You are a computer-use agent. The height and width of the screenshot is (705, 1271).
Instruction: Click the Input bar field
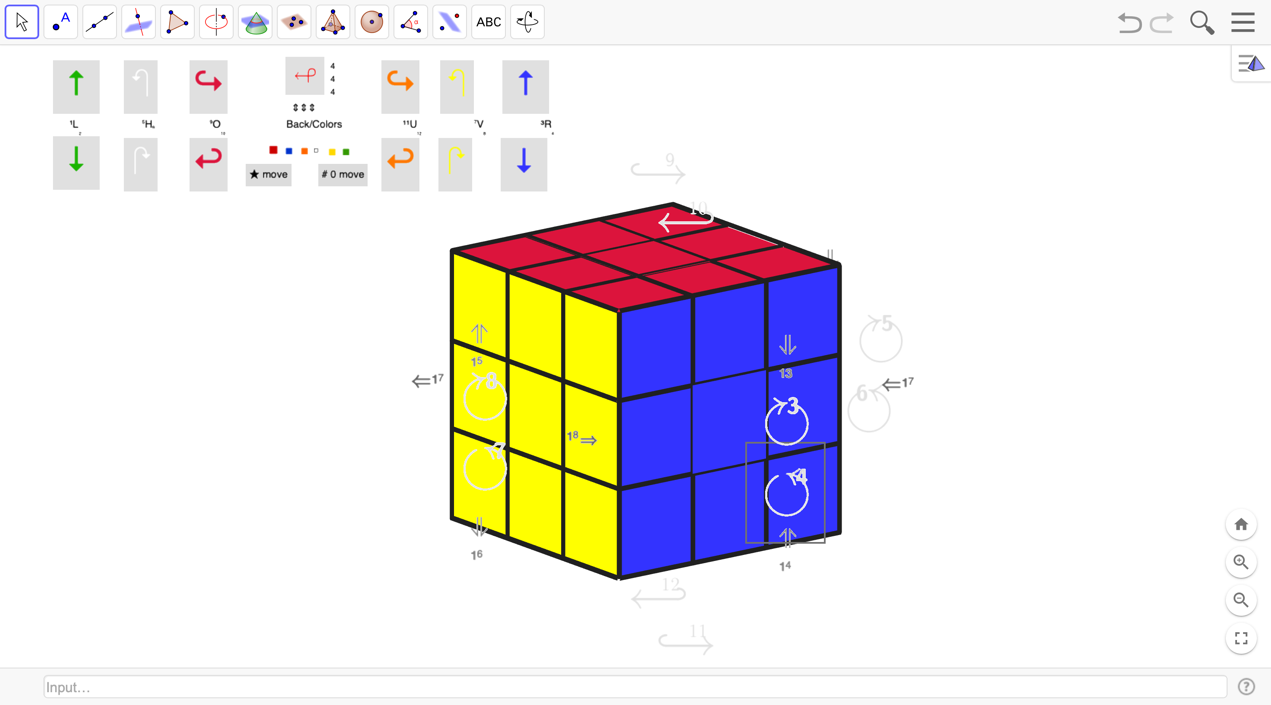pyautogui.click(x=635, y=687)
